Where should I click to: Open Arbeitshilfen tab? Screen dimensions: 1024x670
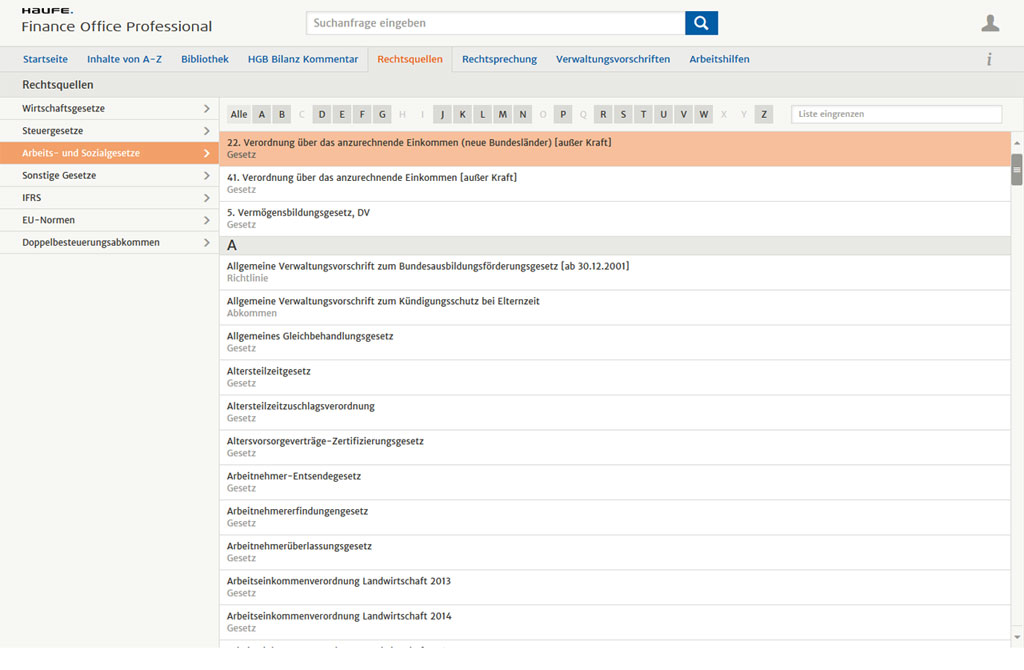pos(719,59)
